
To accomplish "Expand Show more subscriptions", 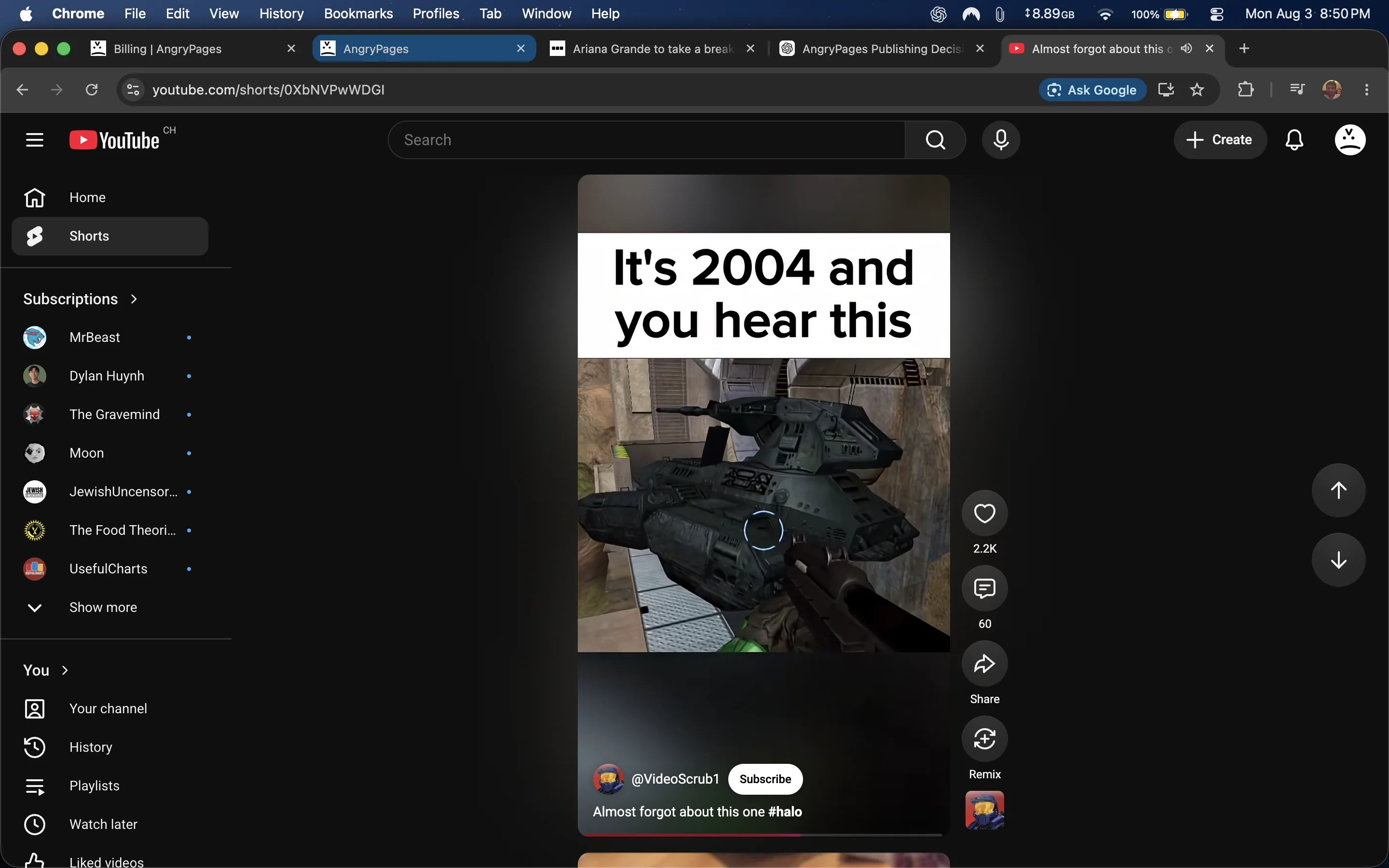I will (109, 608).
